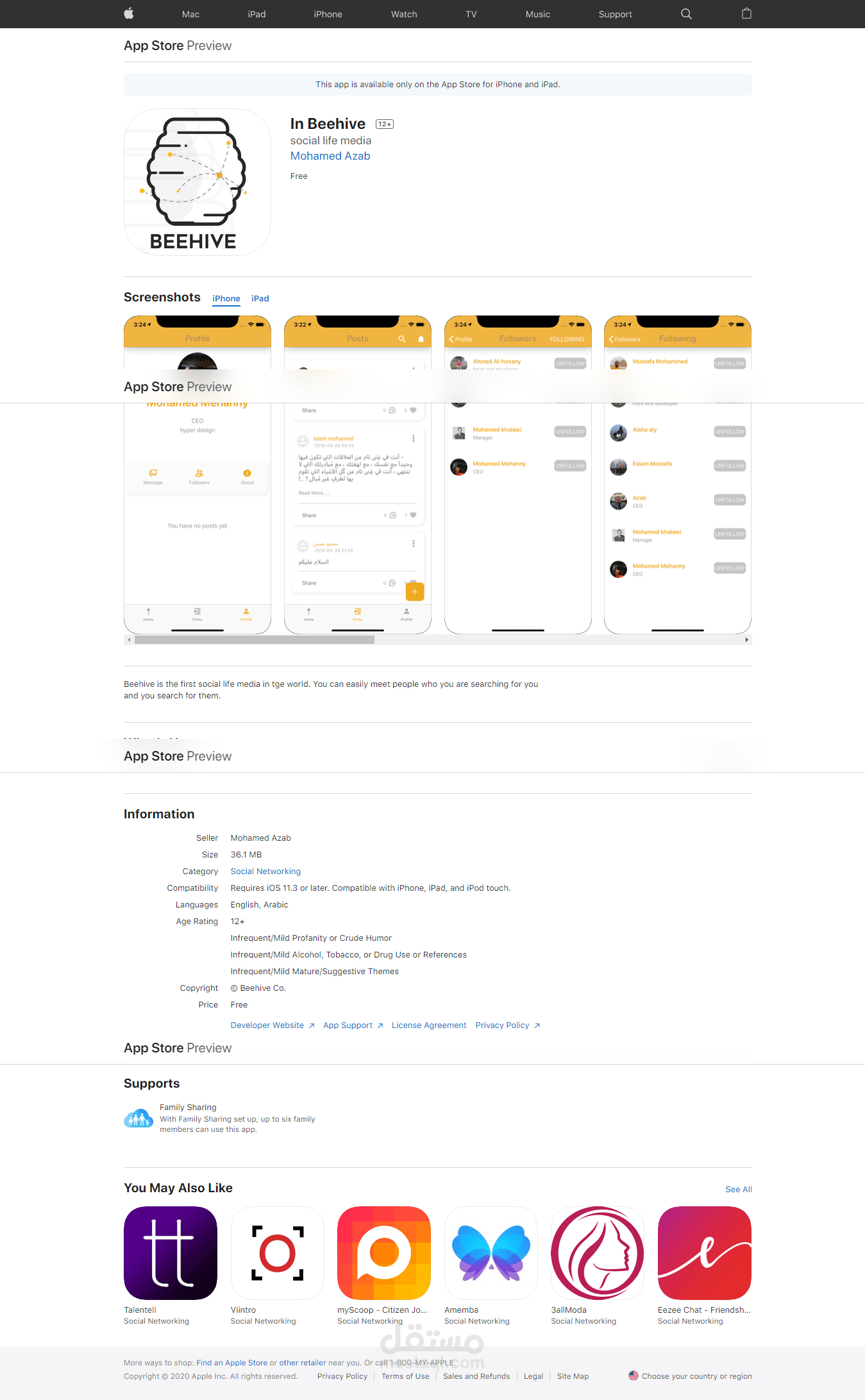Click the In Beehive app icon
865x1400 pixels.
pyautogui.click(x=197, y=182)
